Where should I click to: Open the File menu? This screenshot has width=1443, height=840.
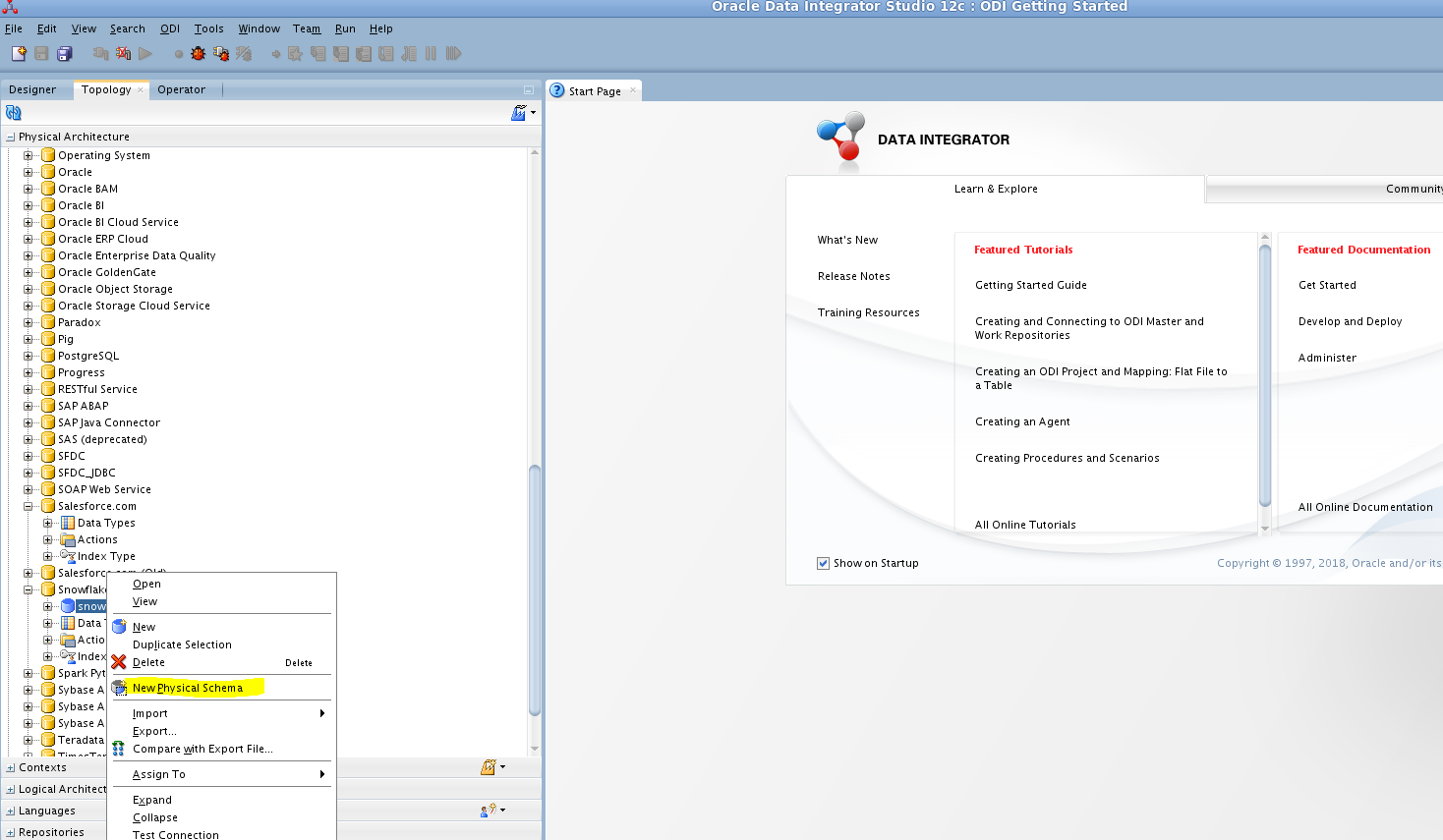[14, 28]
